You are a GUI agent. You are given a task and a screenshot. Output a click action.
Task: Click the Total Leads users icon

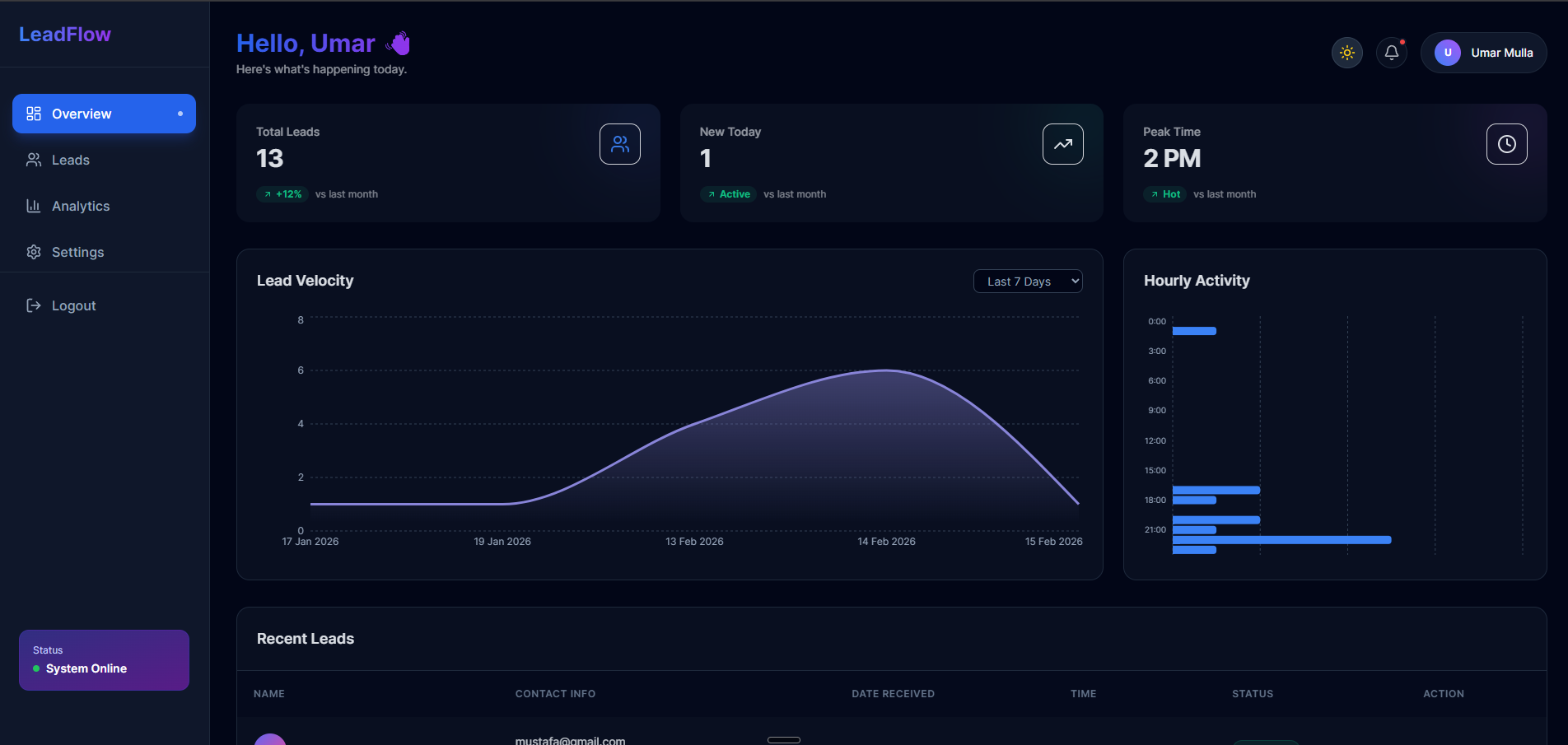620,144
